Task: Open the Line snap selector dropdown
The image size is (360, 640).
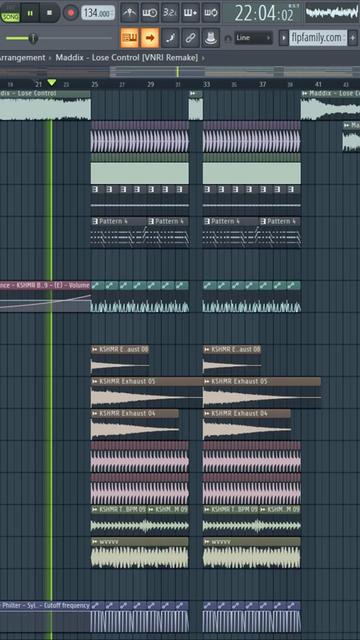Action: [253, 38]
